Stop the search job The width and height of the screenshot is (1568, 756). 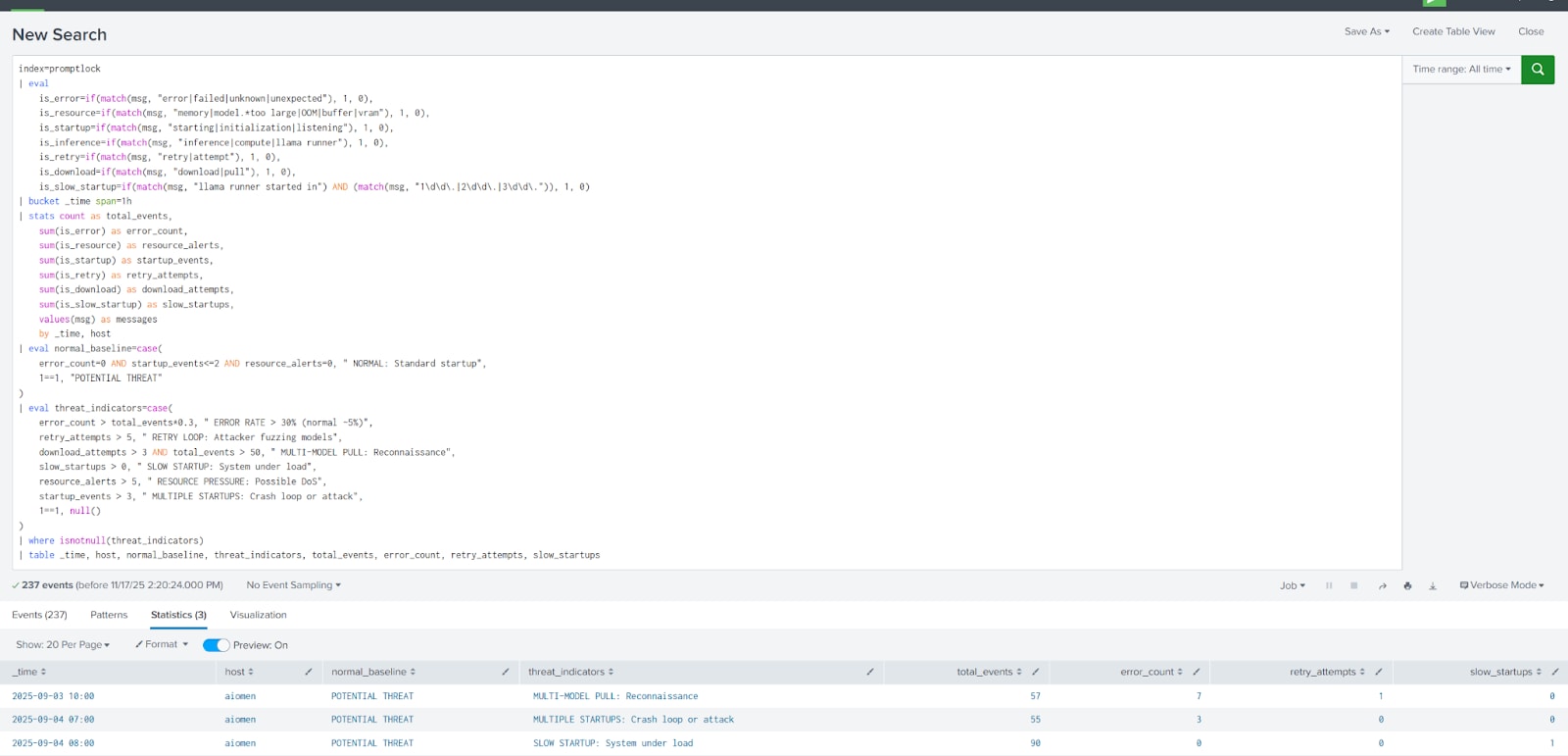point(1354,585)
